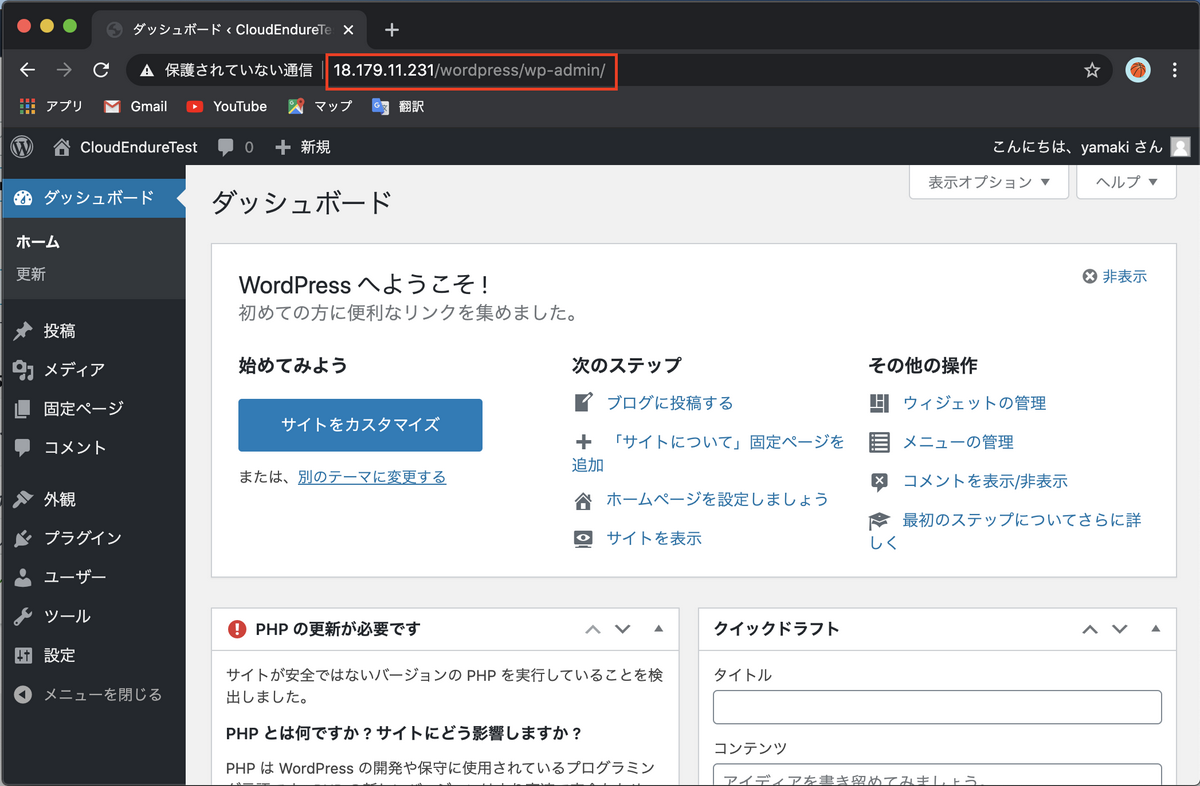The height and width of the screenshot is (786, 1200).
Task: Open 翻訳 bookmark
Action: coord(398,106)
